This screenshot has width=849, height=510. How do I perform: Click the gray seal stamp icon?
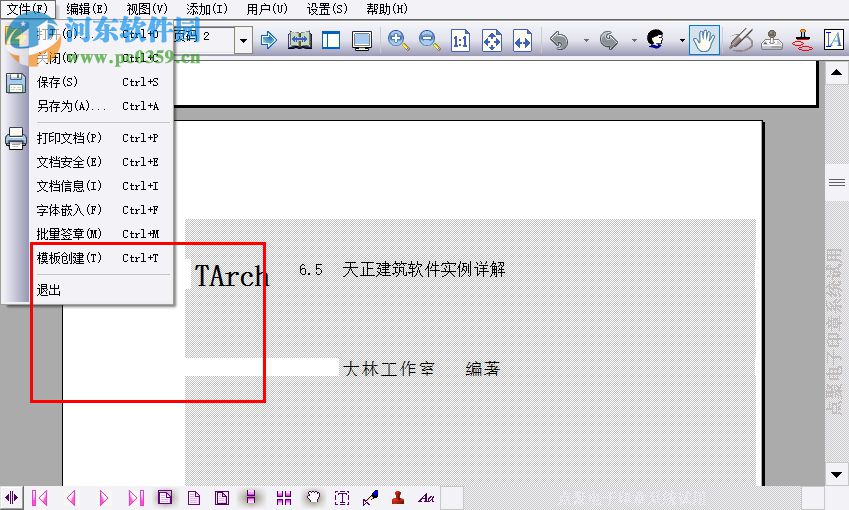(x=772, y=40)
